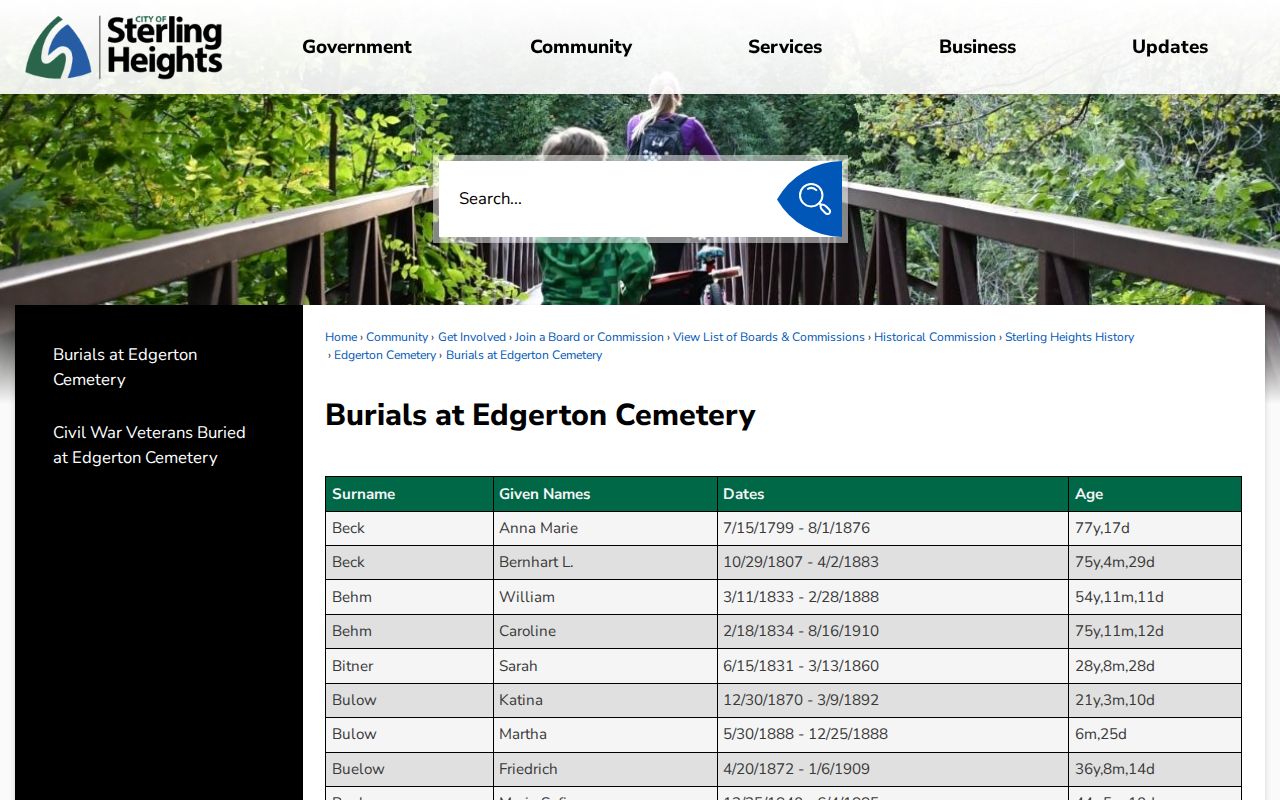This screenshot has height=800, width=1280.
Task: Open the Services menu
Action: click(785, 47)
